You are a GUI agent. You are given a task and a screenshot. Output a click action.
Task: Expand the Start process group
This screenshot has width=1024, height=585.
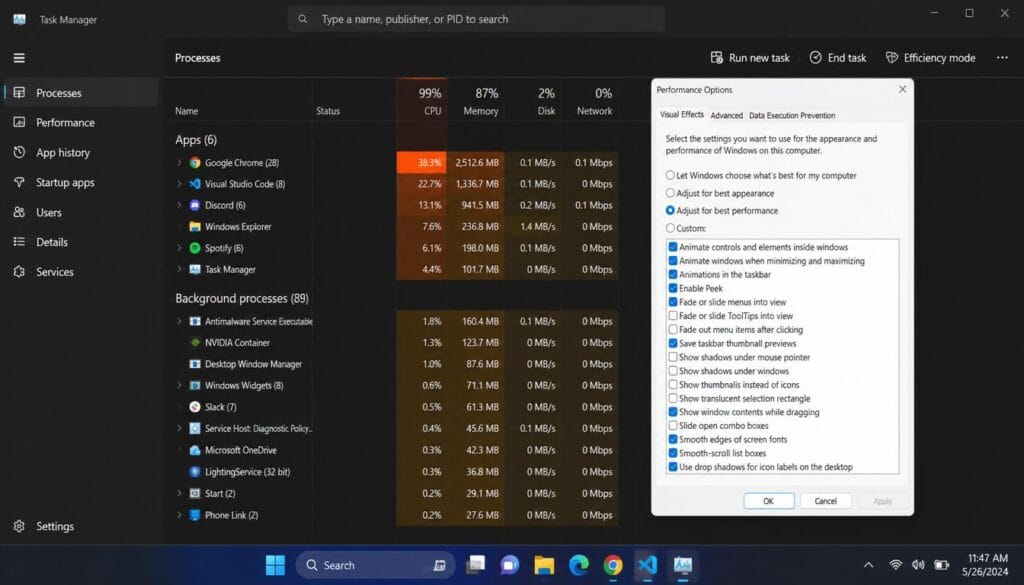179,493
